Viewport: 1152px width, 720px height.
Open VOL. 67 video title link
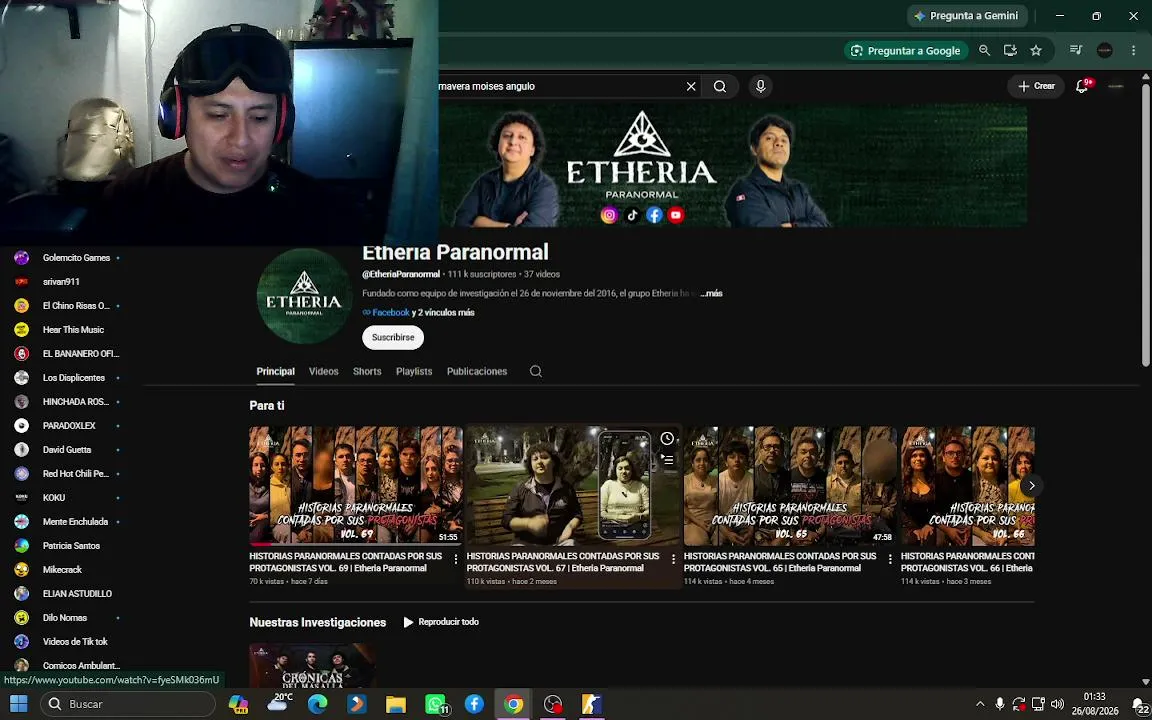(x=563, y=562)
